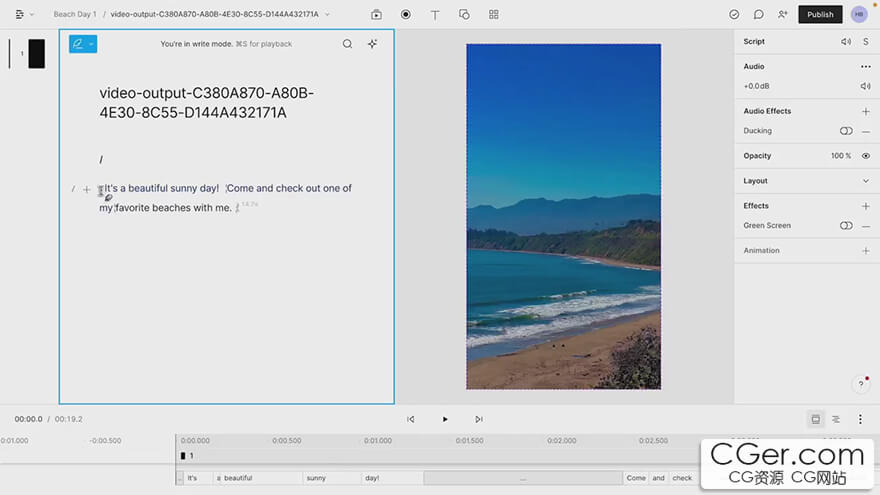Click the plus icon beside script paragraph

[x=86, y=190]
